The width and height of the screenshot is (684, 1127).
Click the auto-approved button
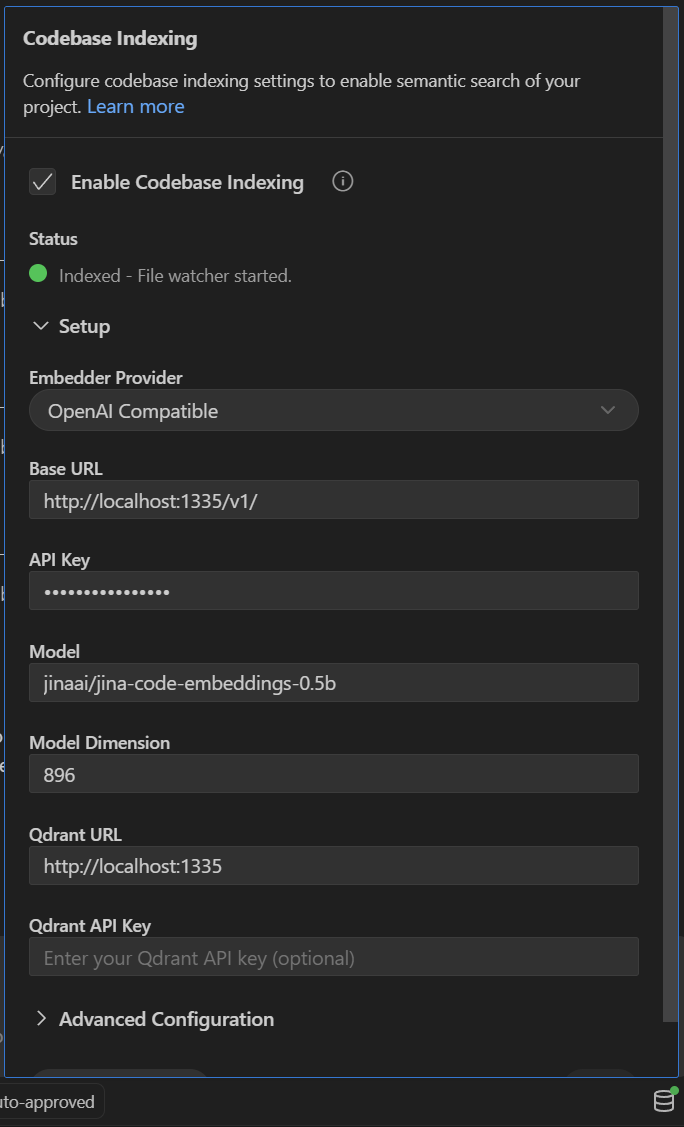[x=50, y=1102]
